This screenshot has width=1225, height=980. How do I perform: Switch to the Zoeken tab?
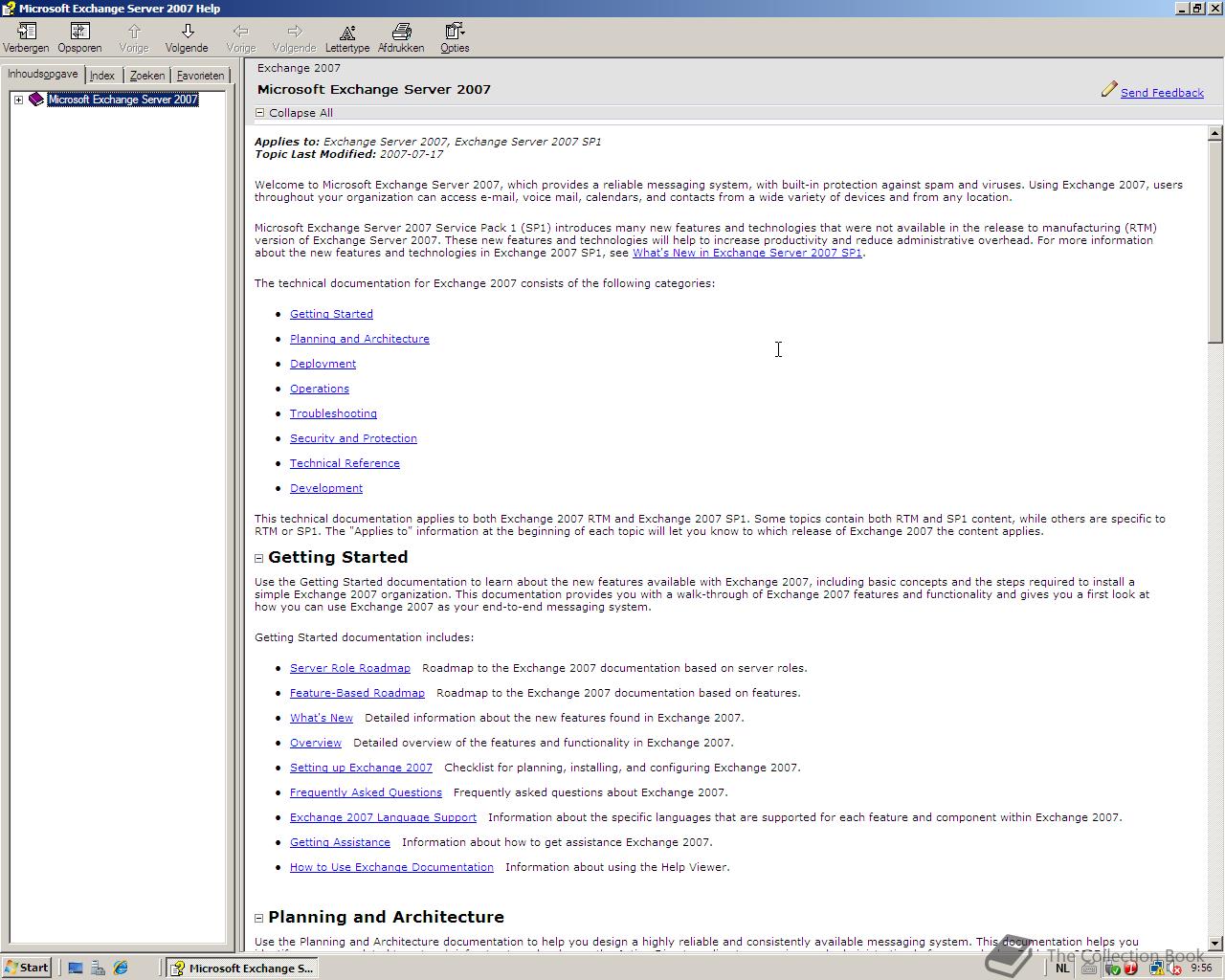pyautogui.click(x=147, y=76)
